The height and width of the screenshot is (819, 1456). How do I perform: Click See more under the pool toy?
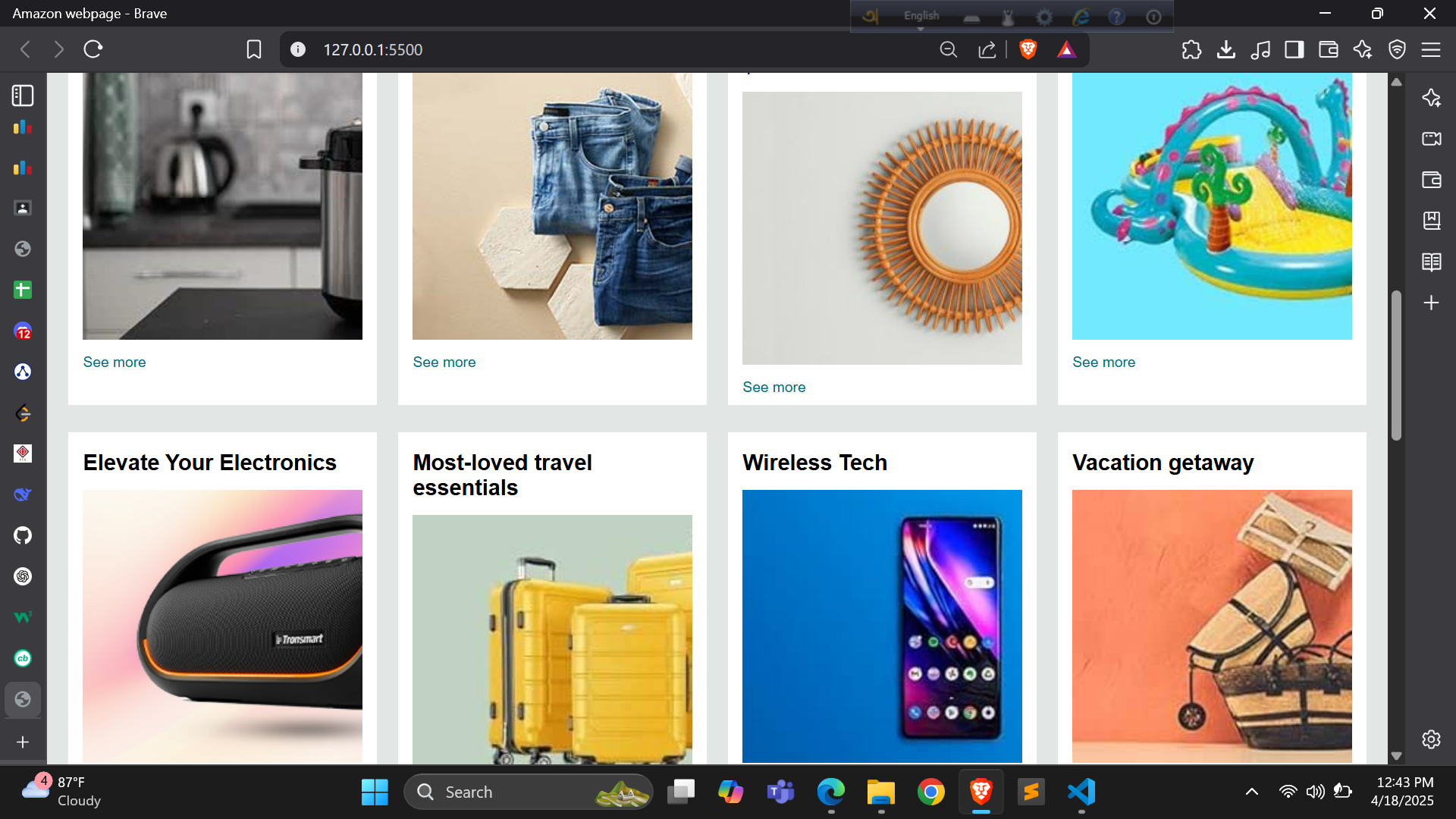pyautogui.click(x=1103, y=362)
